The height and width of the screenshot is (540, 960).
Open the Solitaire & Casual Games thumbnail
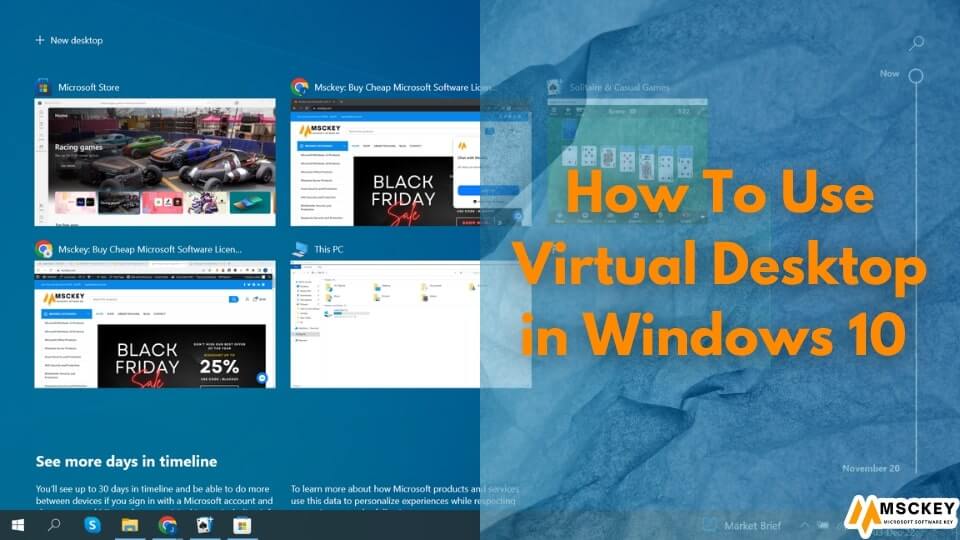(627, 162)
